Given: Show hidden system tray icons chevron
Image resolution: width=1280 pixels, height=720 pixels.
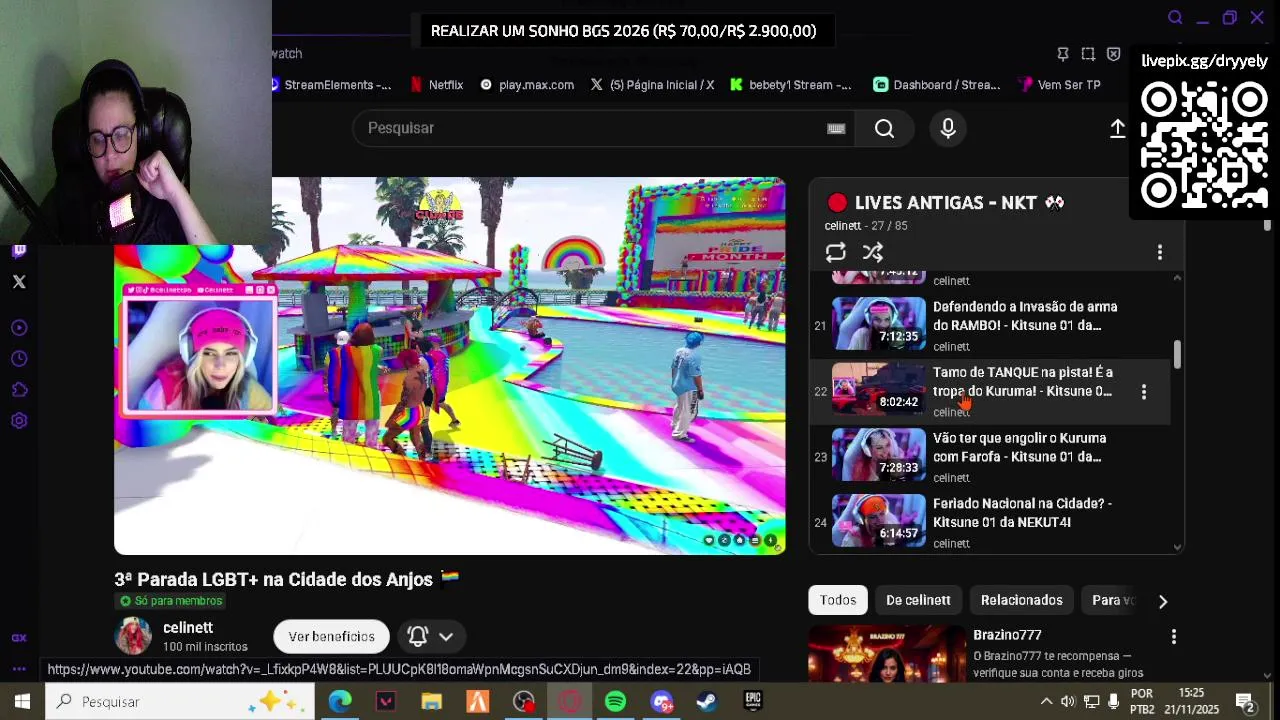Looking at the screenshot, I should point(1046,702).
